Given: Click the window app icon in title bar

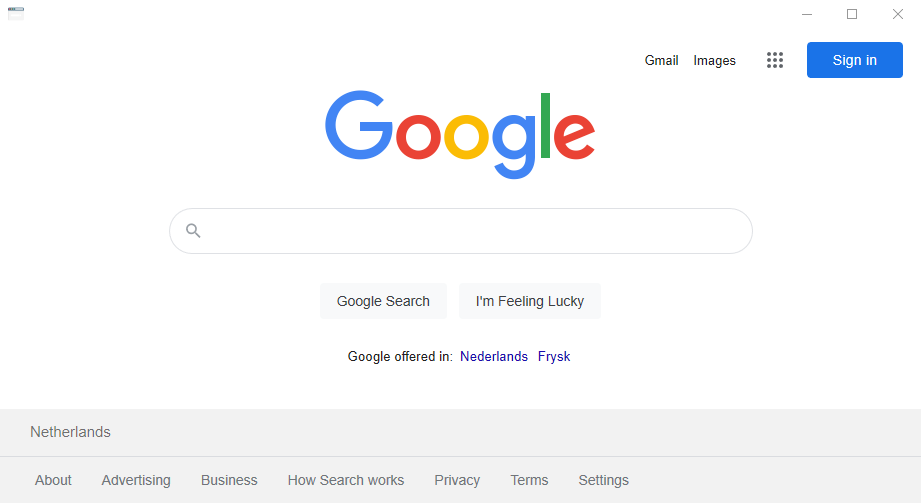Looking at the screenshot, I should [16, 14].
